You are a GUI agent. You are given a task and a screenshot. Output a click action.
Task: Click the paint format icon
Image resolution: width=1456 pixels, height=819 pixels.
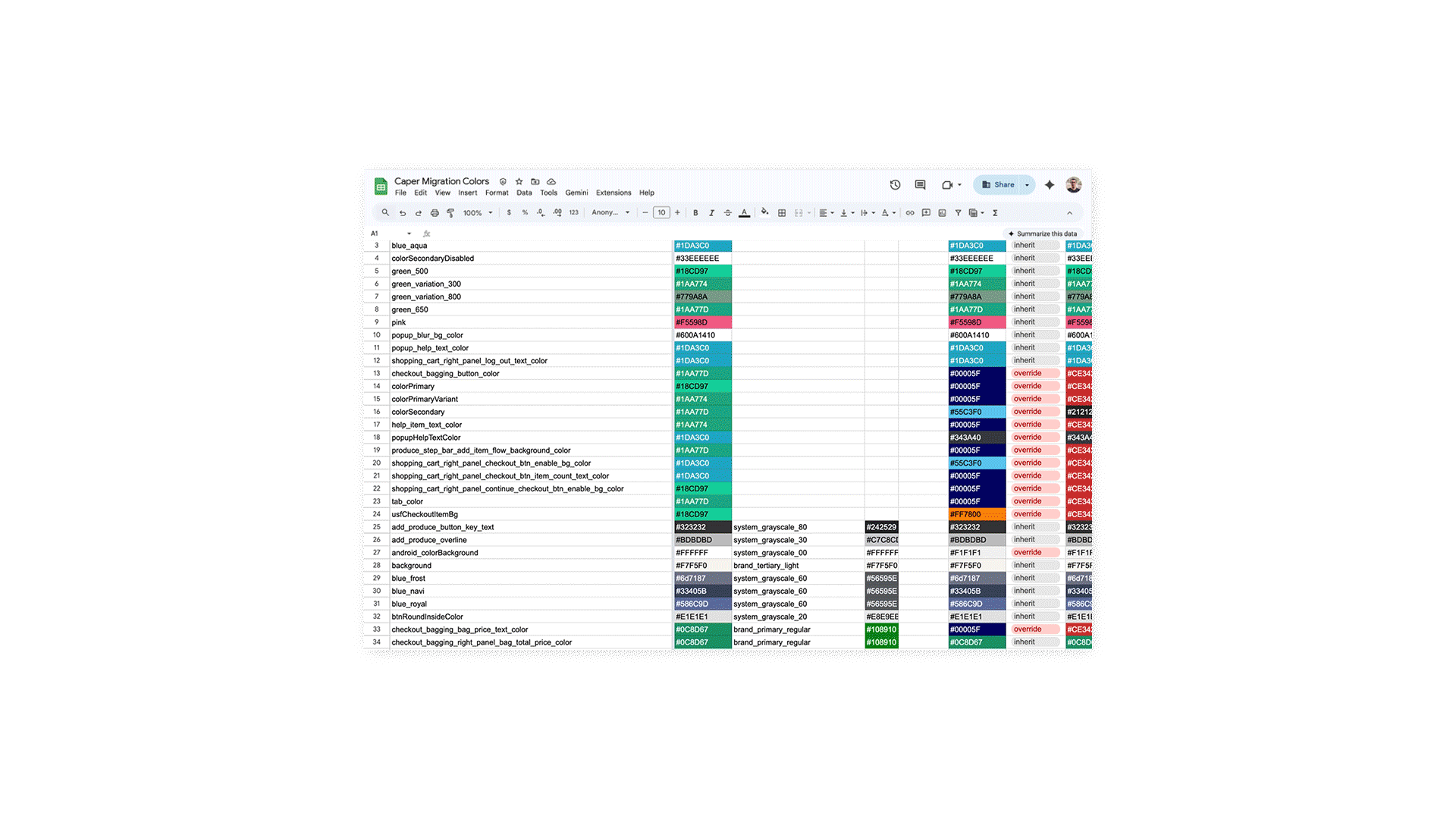point(450,213)
